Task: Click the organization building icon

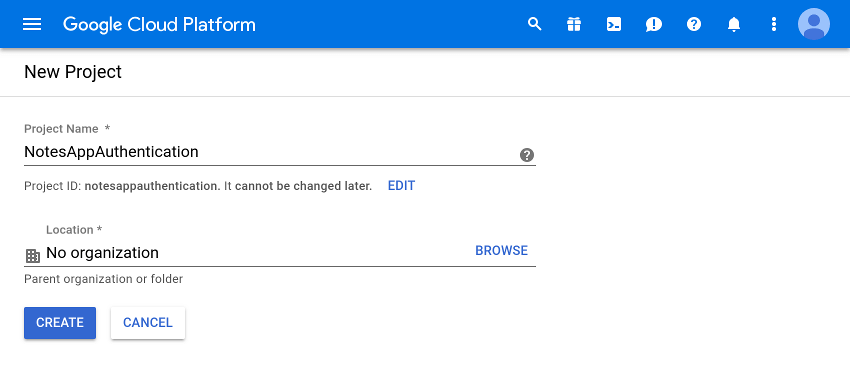Action: tap(33, 256)
